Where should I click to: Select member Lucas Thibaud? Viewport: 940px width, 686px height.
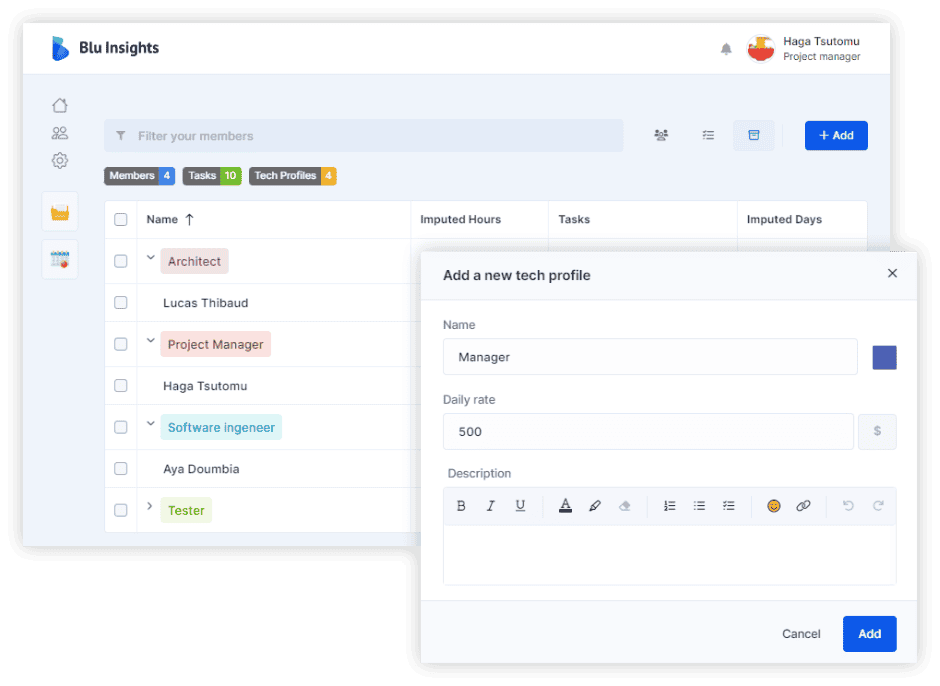(x=206, y=303)
